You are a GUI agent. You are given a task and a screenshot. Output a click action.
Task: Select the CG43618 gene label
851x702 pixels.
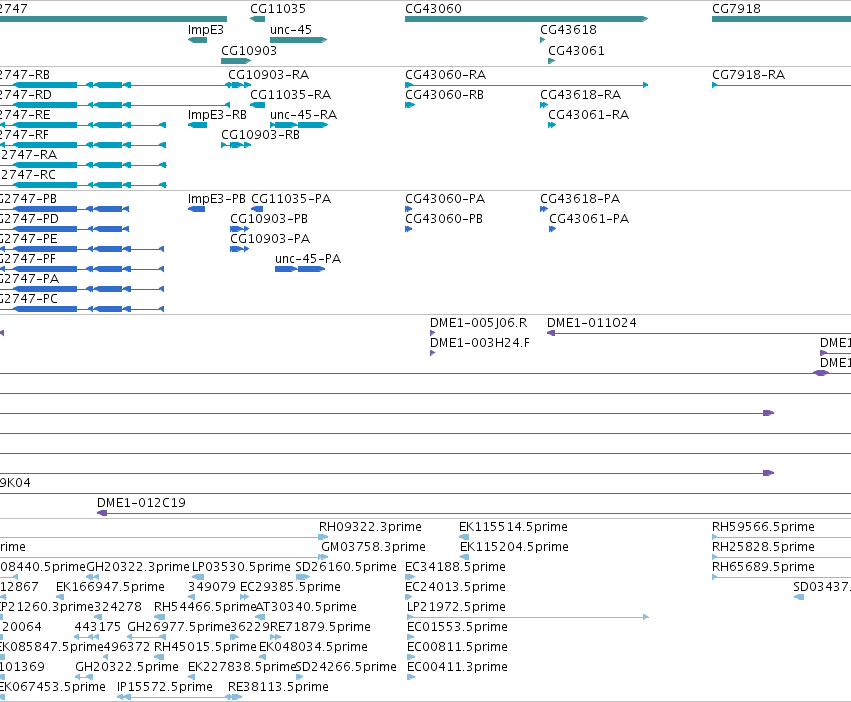(568, 30)
